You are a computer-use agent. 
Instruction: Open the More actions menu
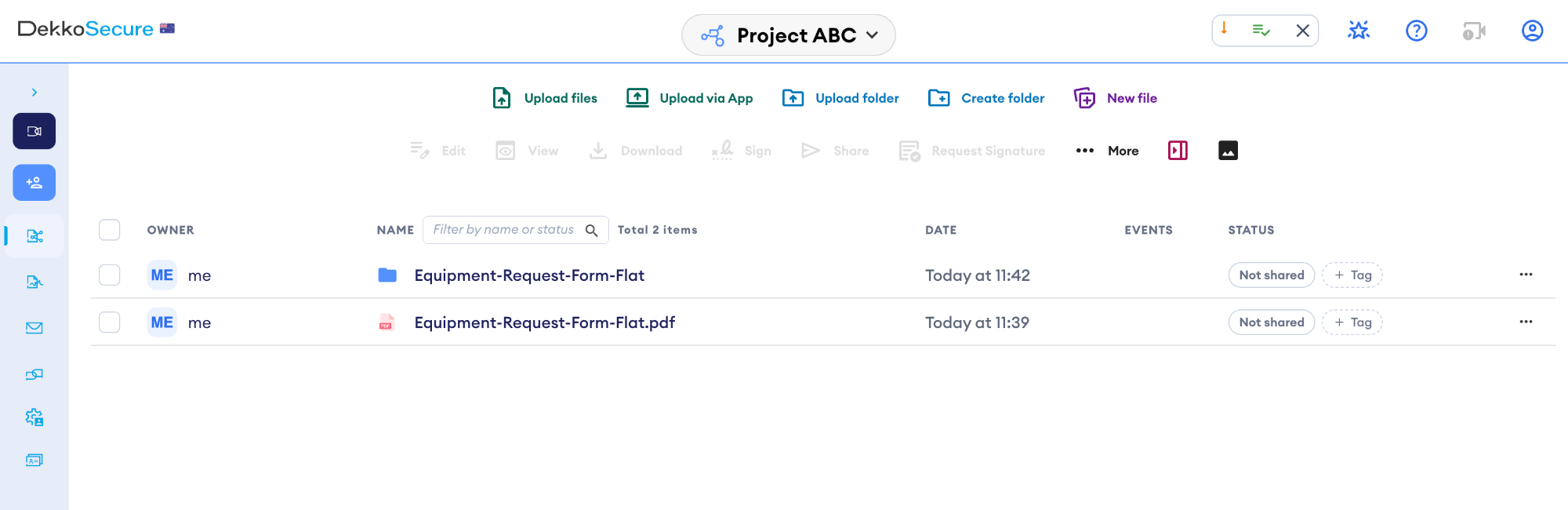click(1107, 151)
